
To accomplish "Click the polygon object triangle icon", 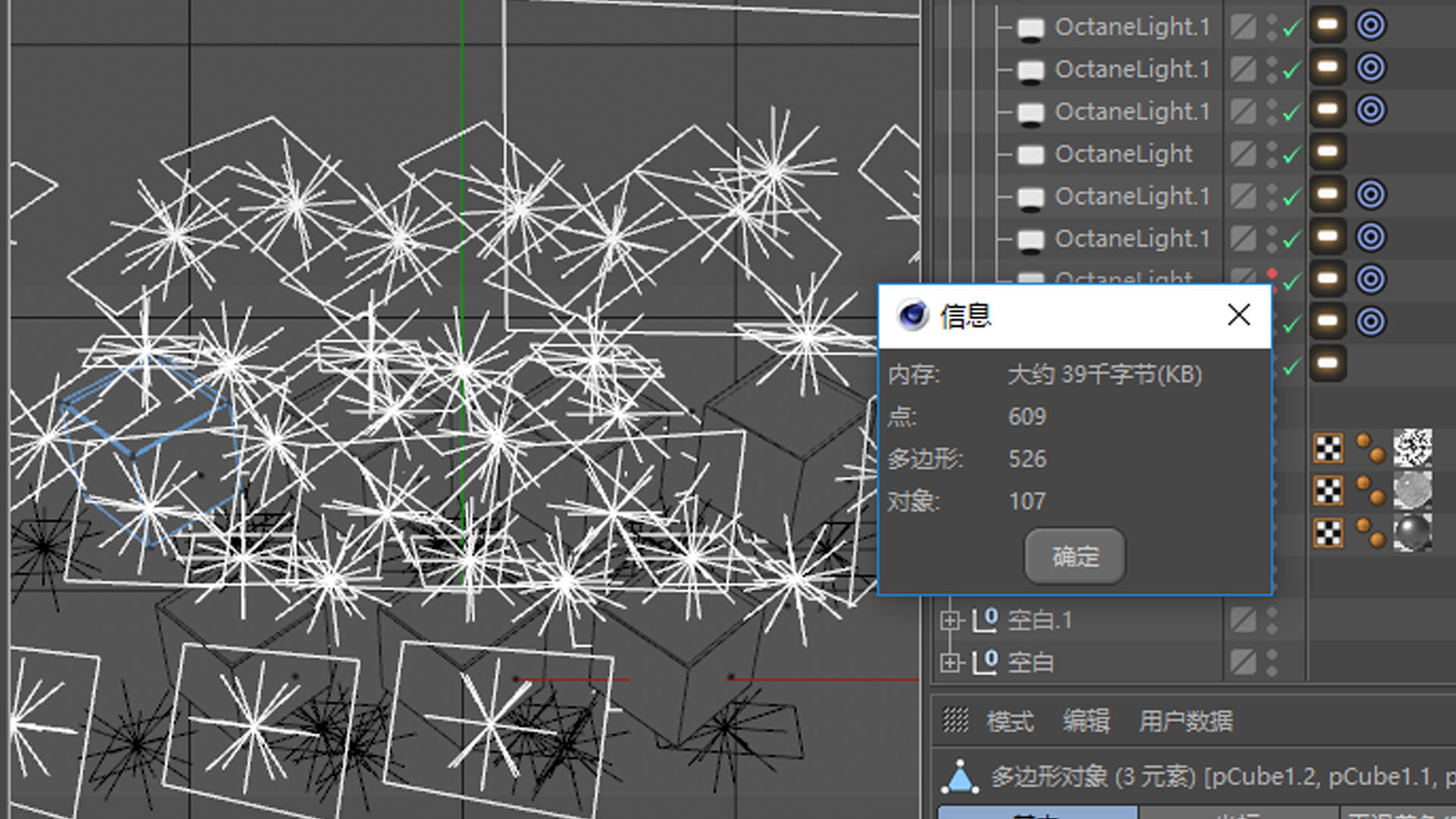I will 960,777.
